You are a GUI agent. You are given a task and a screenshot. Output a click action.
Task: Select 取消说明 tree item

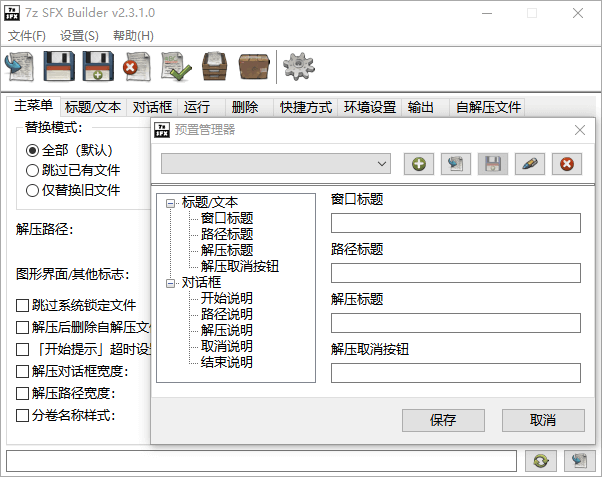[227, 346]
